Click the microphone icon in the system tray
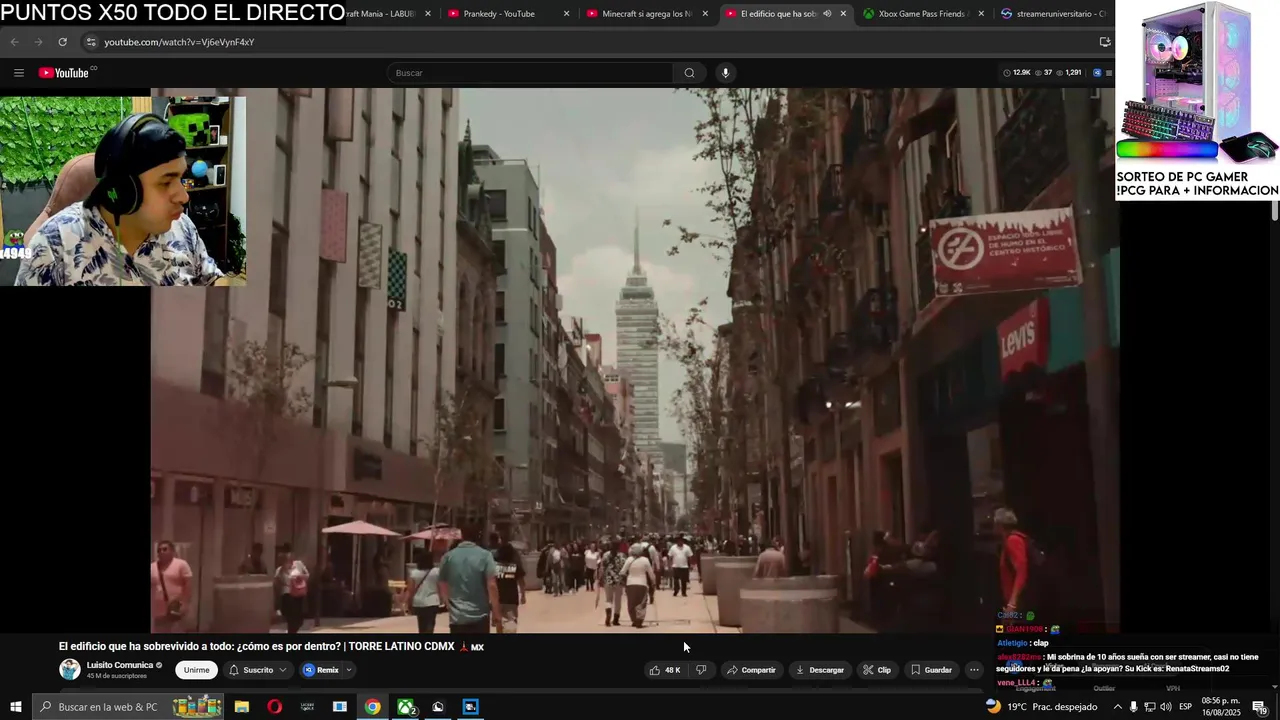This screenshot has width=1280, height=720. coord(1133,707)
